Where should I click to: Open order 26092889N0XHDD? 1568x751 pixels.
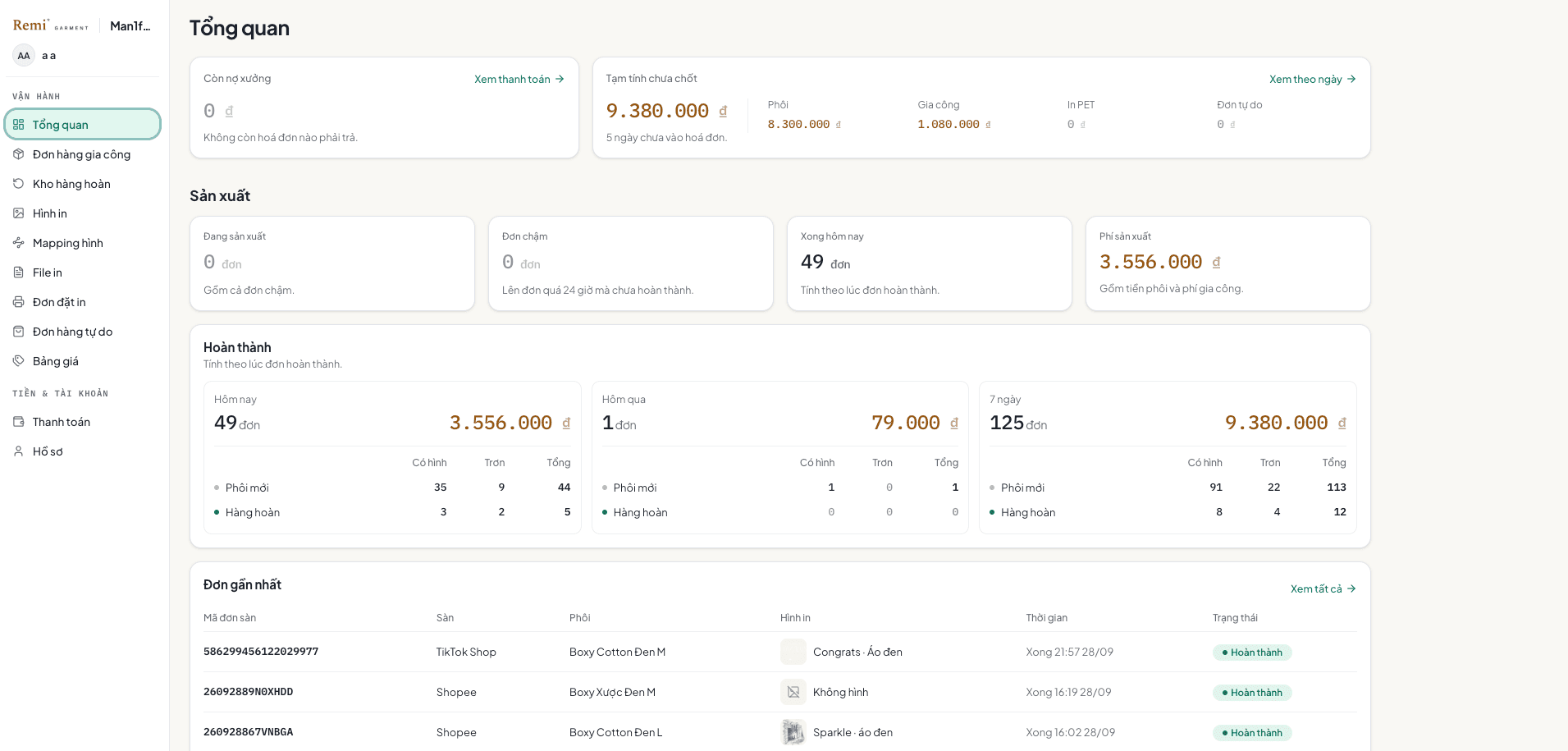click(x=249, y=692)
